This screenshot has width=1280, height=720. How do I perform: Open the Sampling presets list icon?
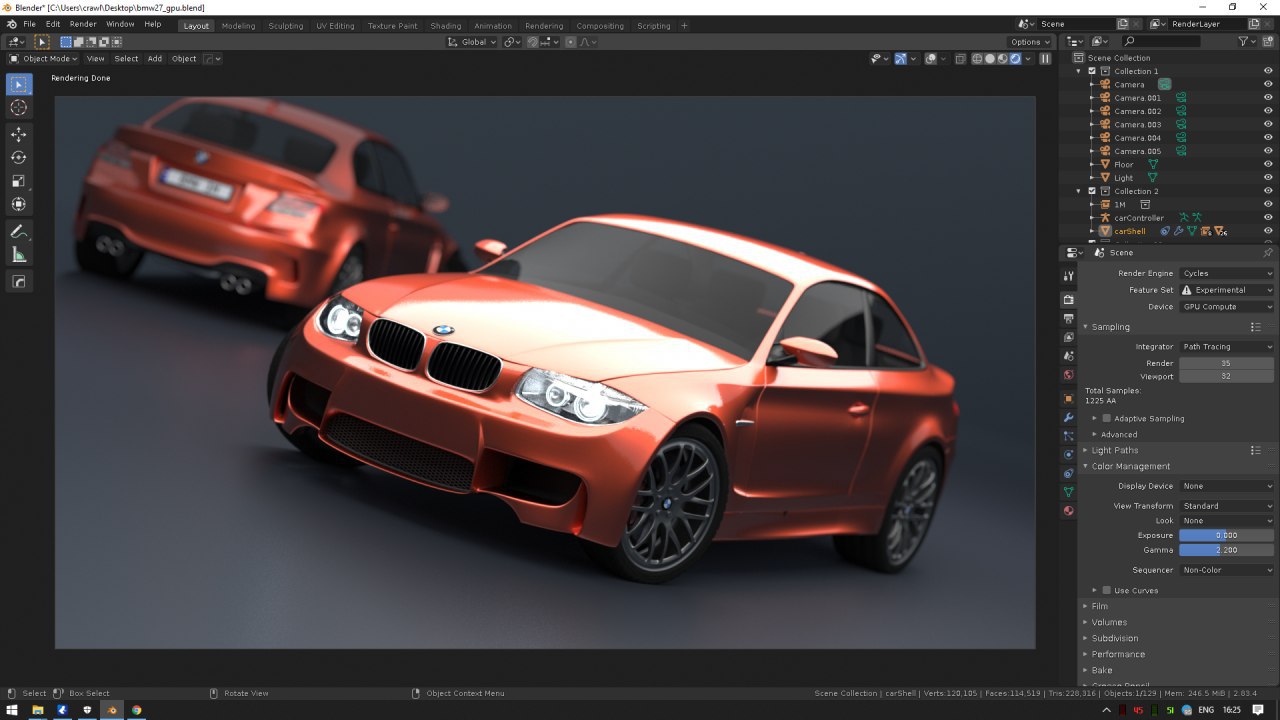(1255, 327)
